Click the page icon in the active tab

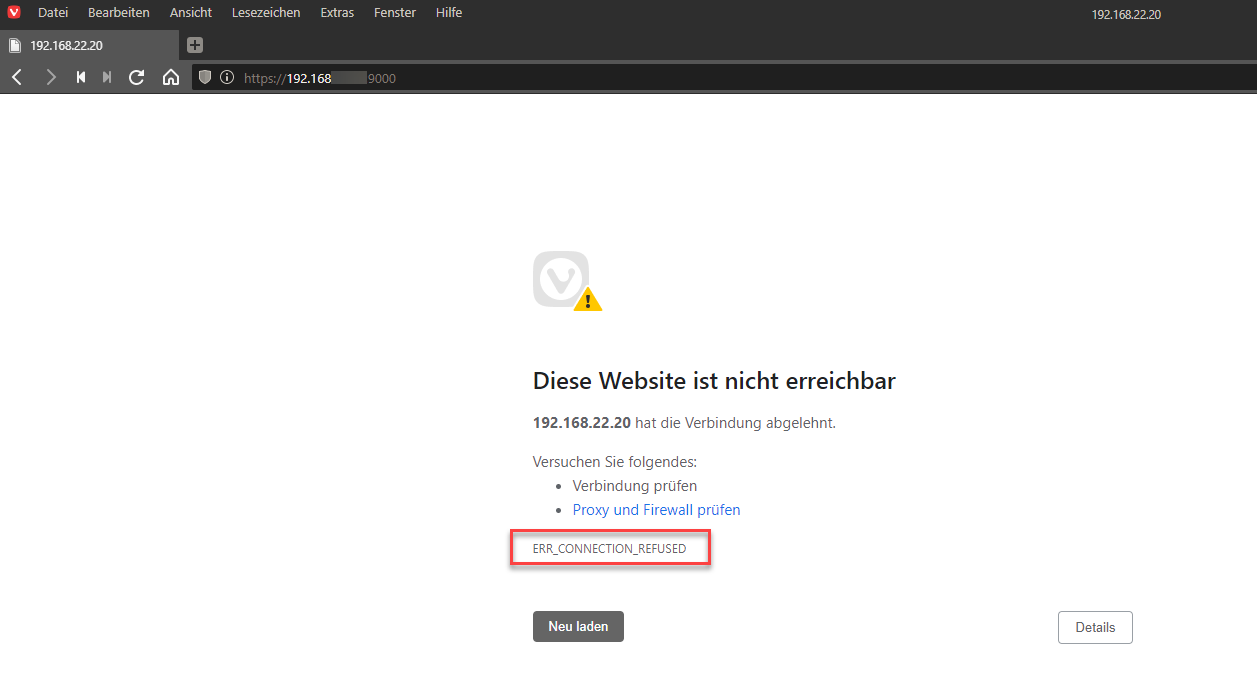click(x=15, y=44)
